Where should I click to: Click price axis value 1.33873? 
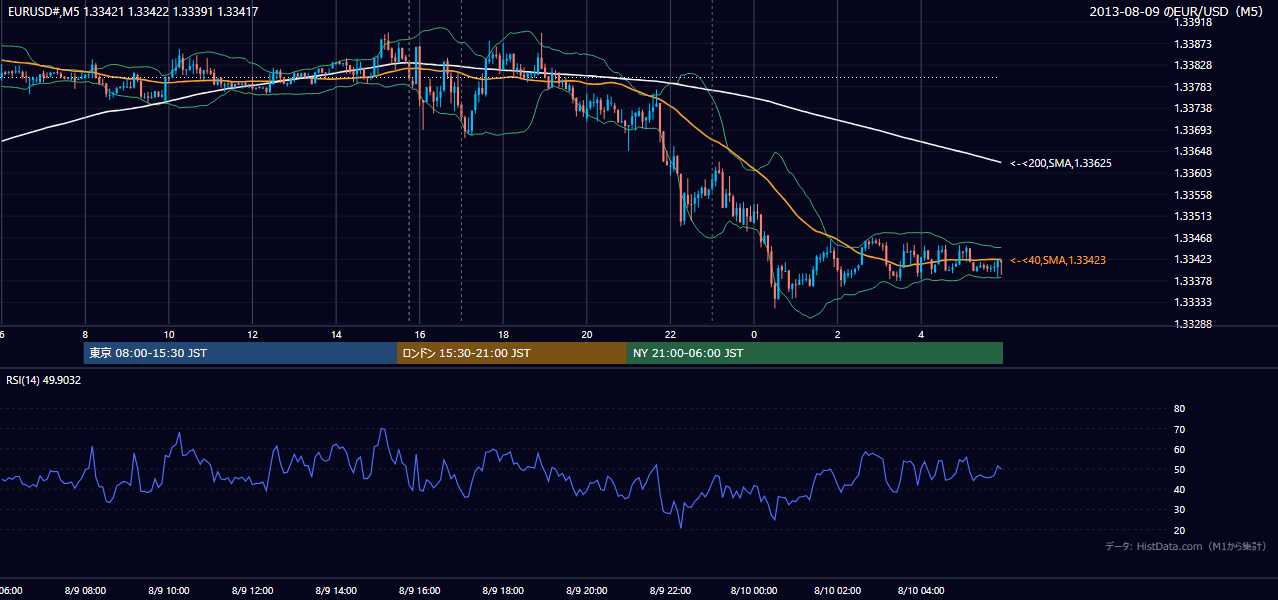1193,44
